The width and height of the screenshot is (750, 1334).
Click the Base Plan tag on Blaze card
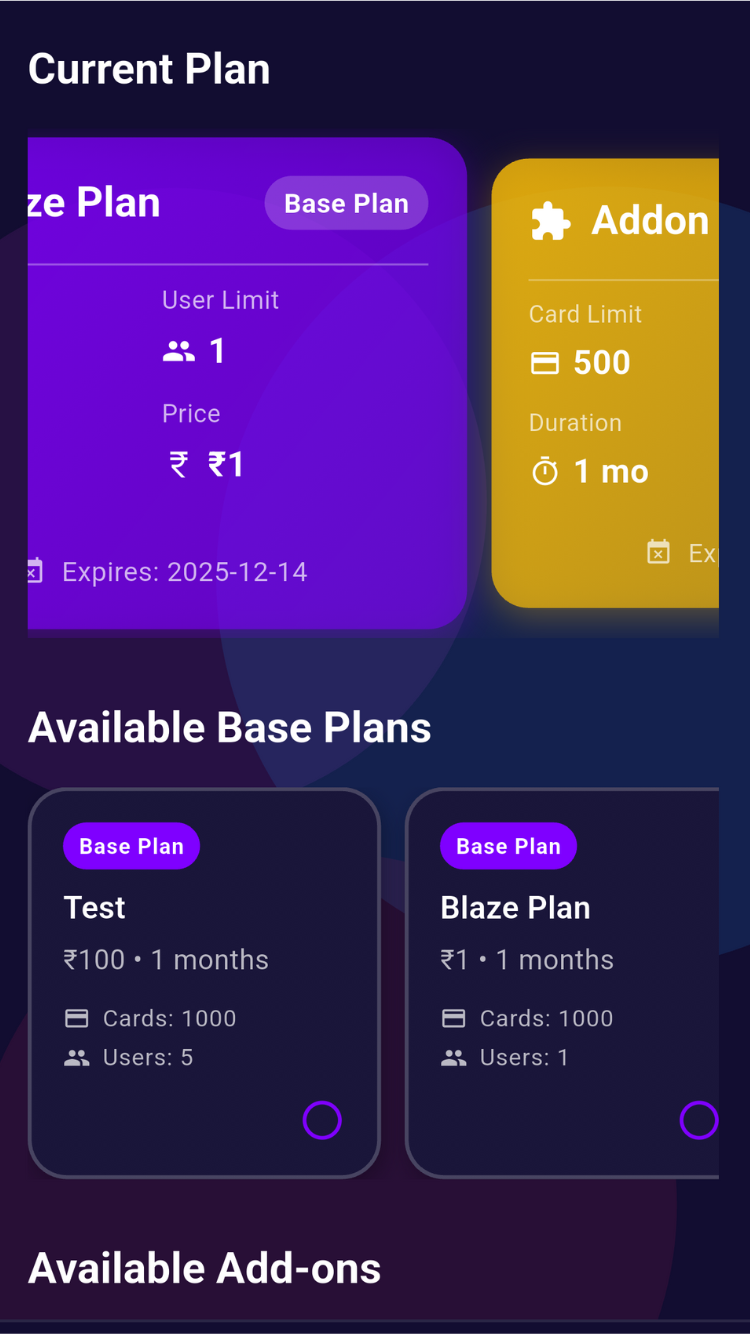(508, 846)
